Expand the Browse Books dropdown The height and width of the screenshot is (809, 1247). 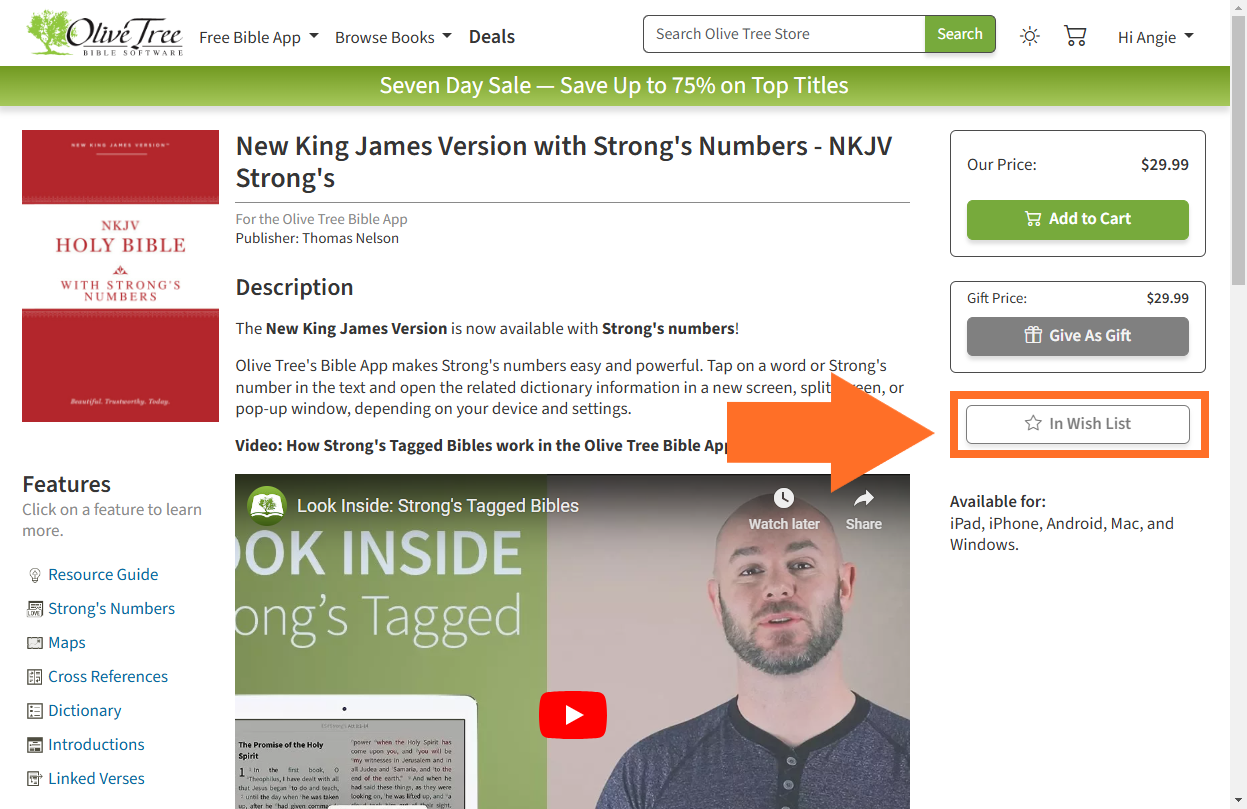point(393,37)
